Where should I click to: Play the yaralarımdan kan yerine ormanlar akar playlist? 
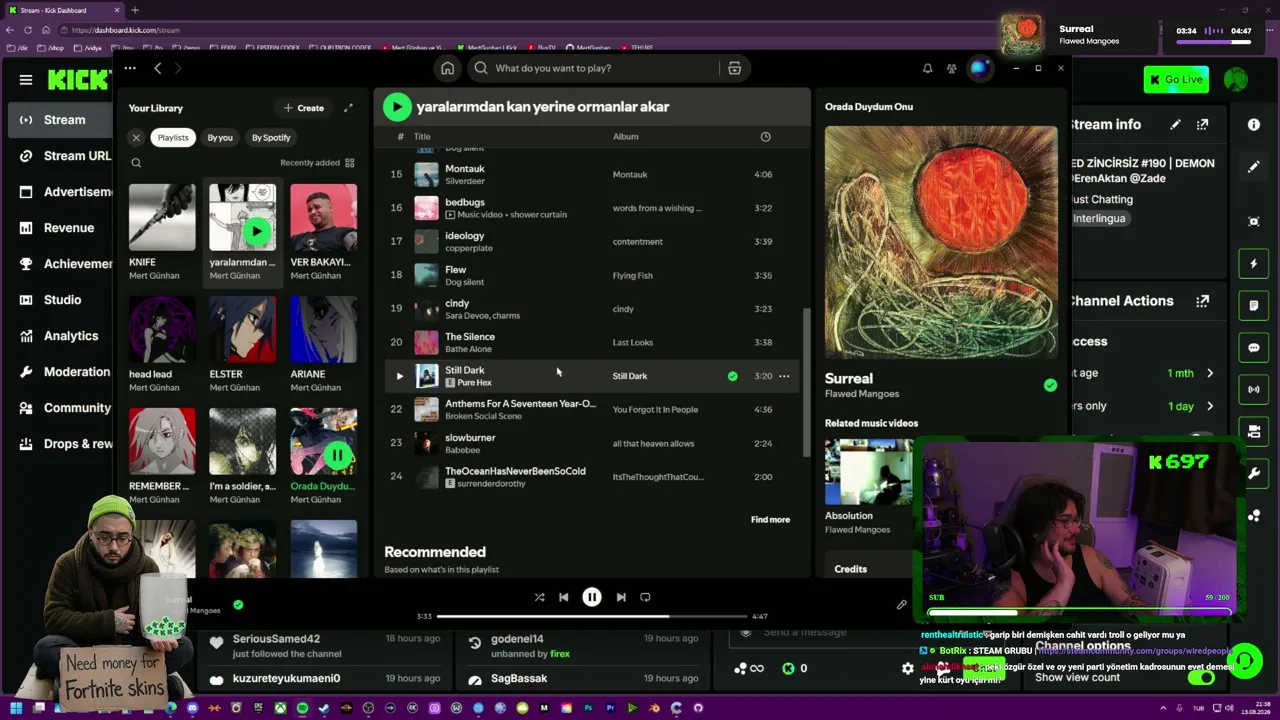coord(397,106)
